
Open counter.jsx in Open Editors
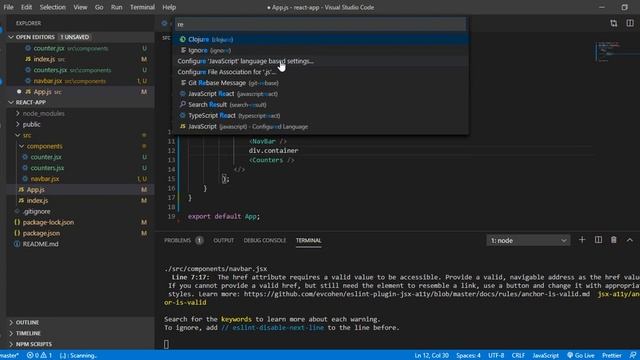tap(80, 48)
